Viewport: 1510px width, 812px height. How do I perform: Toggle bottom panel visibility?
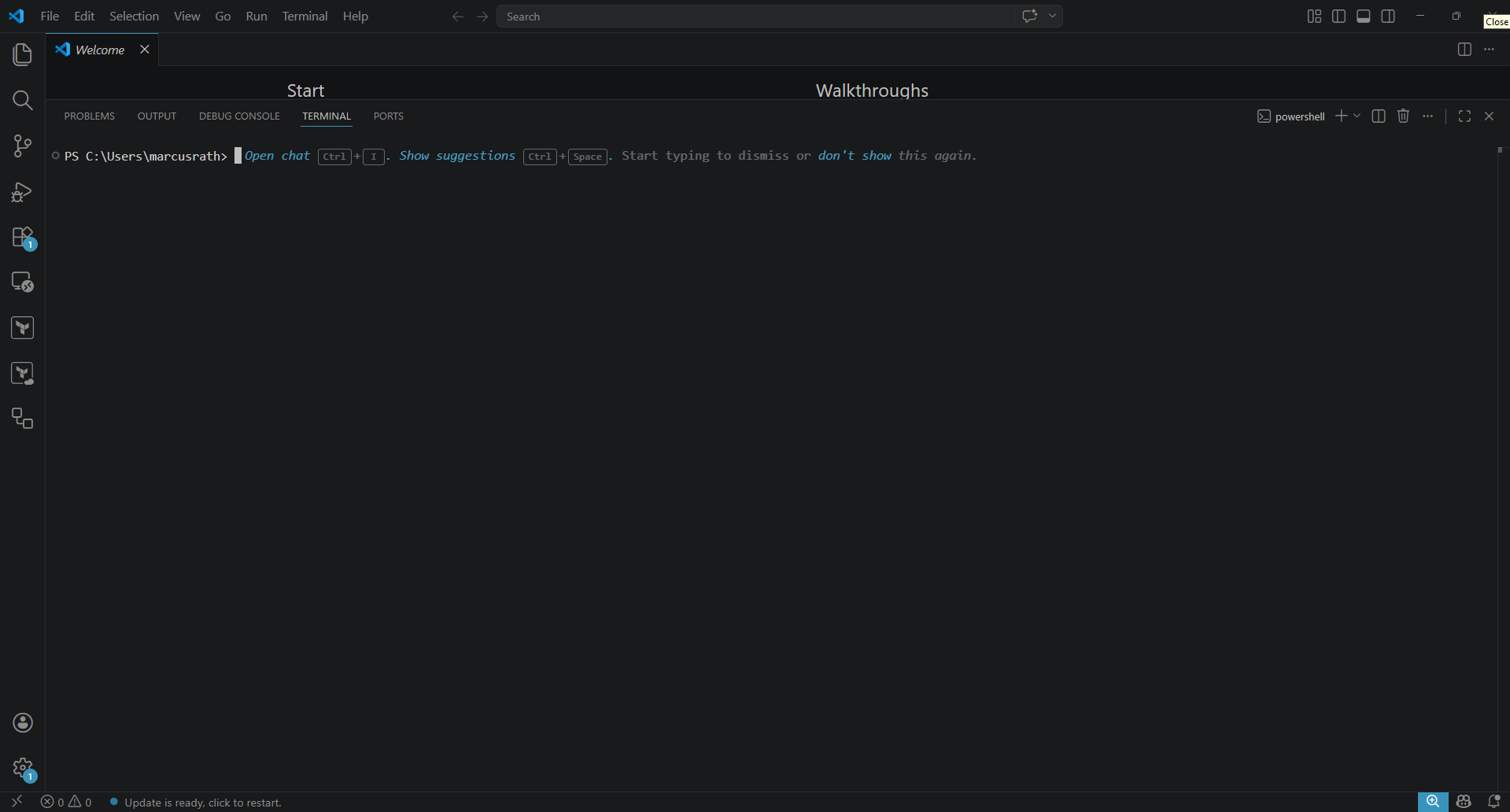click(1364, 17)
